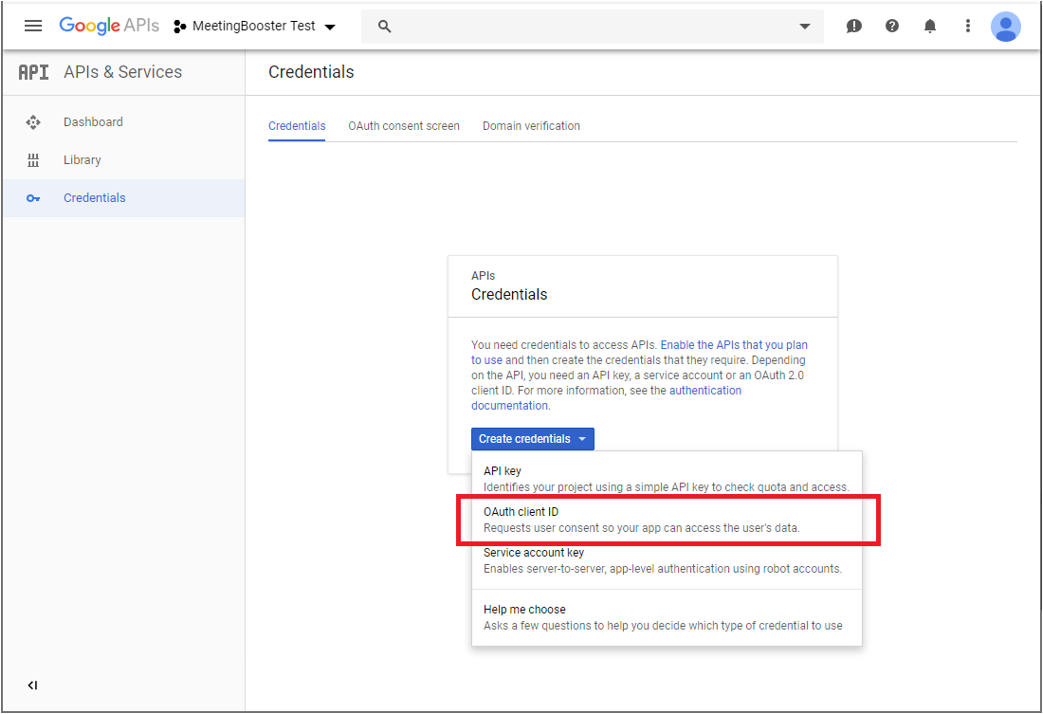Open the Domain verification tab
Image resolution: width=1043 pixels, height=714 pixels.
(531, 126)
